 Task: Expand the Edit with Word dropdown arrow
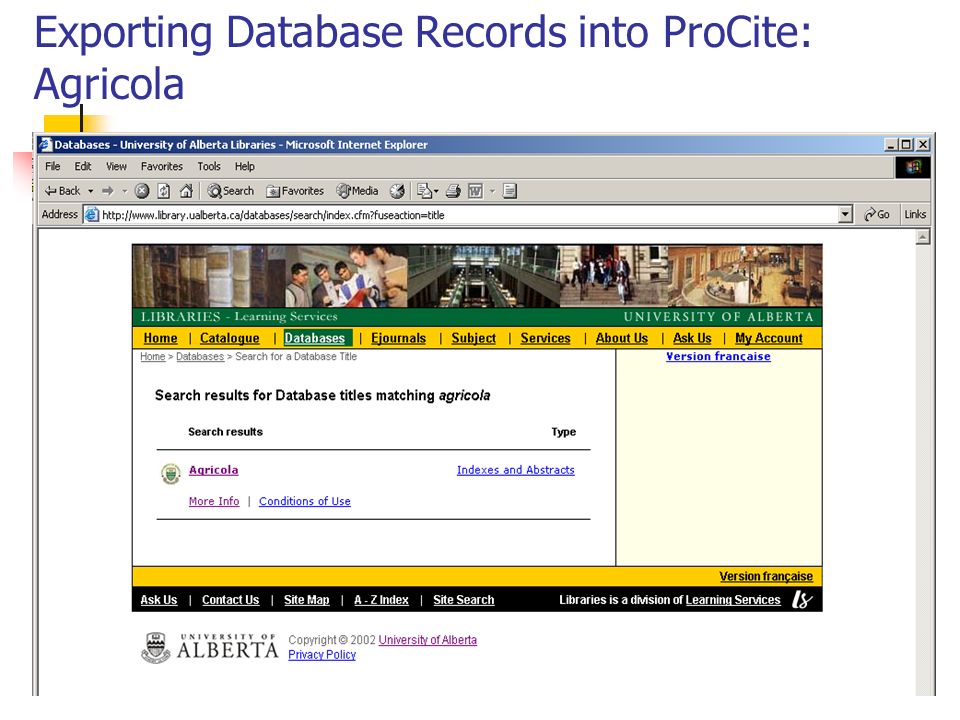click(492, 191)
